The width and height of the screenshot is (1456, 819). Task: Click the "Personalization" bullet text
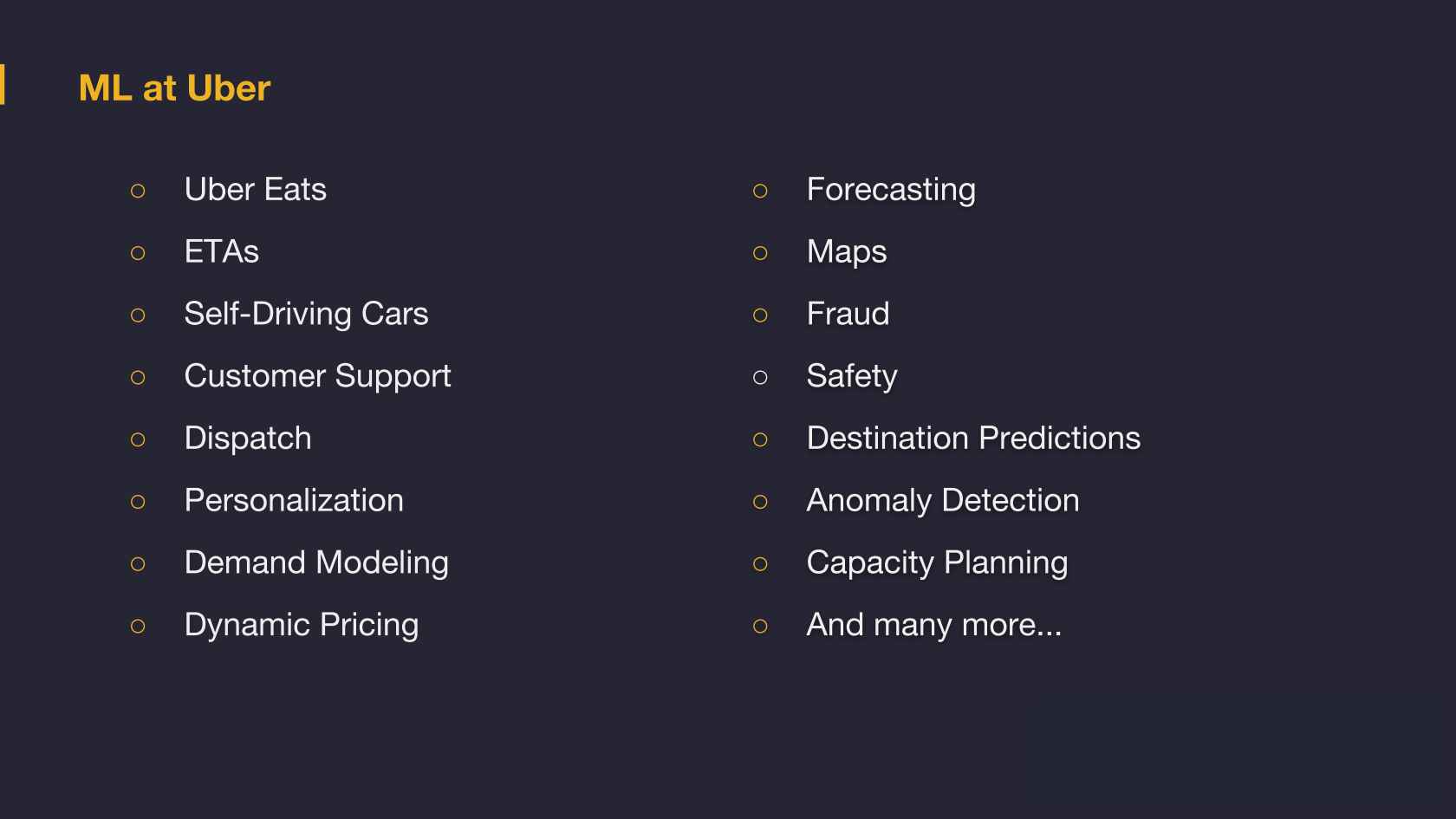(x=294, y=501)
